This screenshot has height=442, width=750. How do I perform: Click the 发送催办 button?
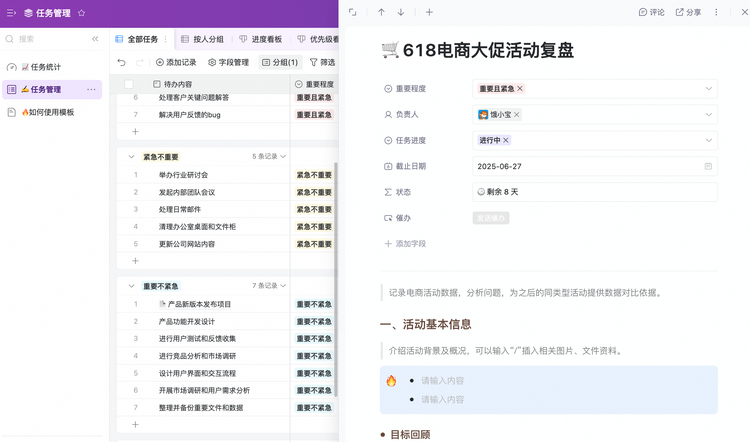coord(491,218)
